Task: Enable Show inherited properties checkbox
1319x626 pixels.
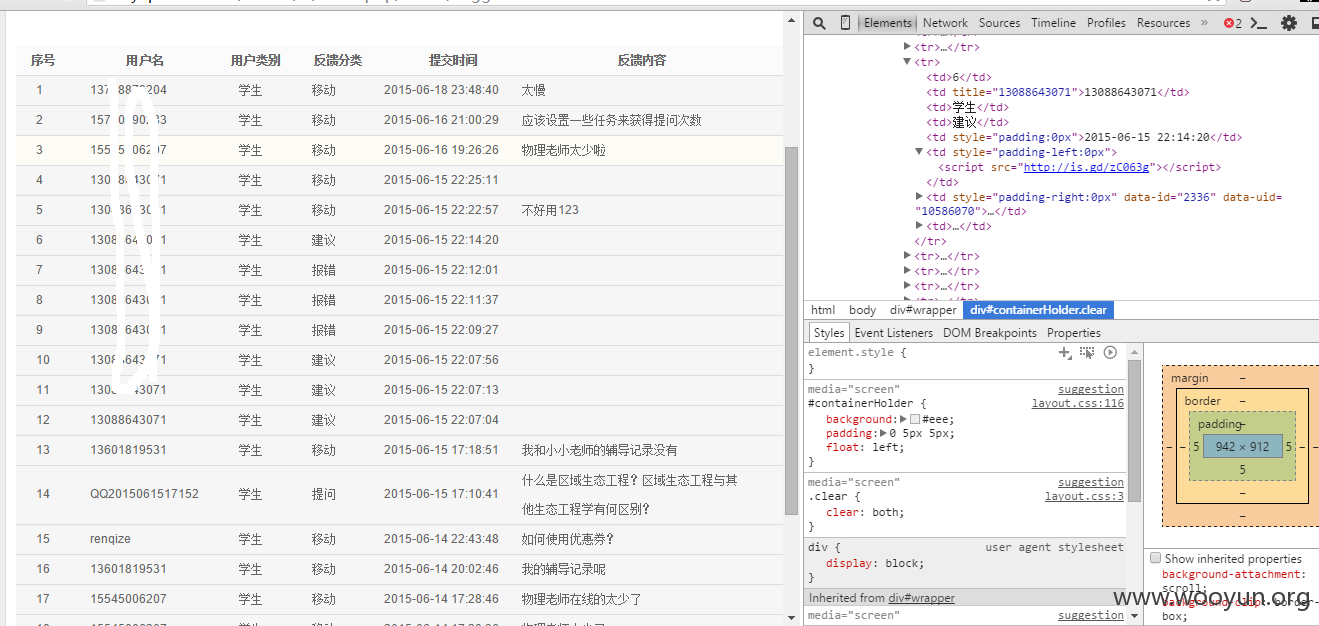Action: (x=1156, y=558)
